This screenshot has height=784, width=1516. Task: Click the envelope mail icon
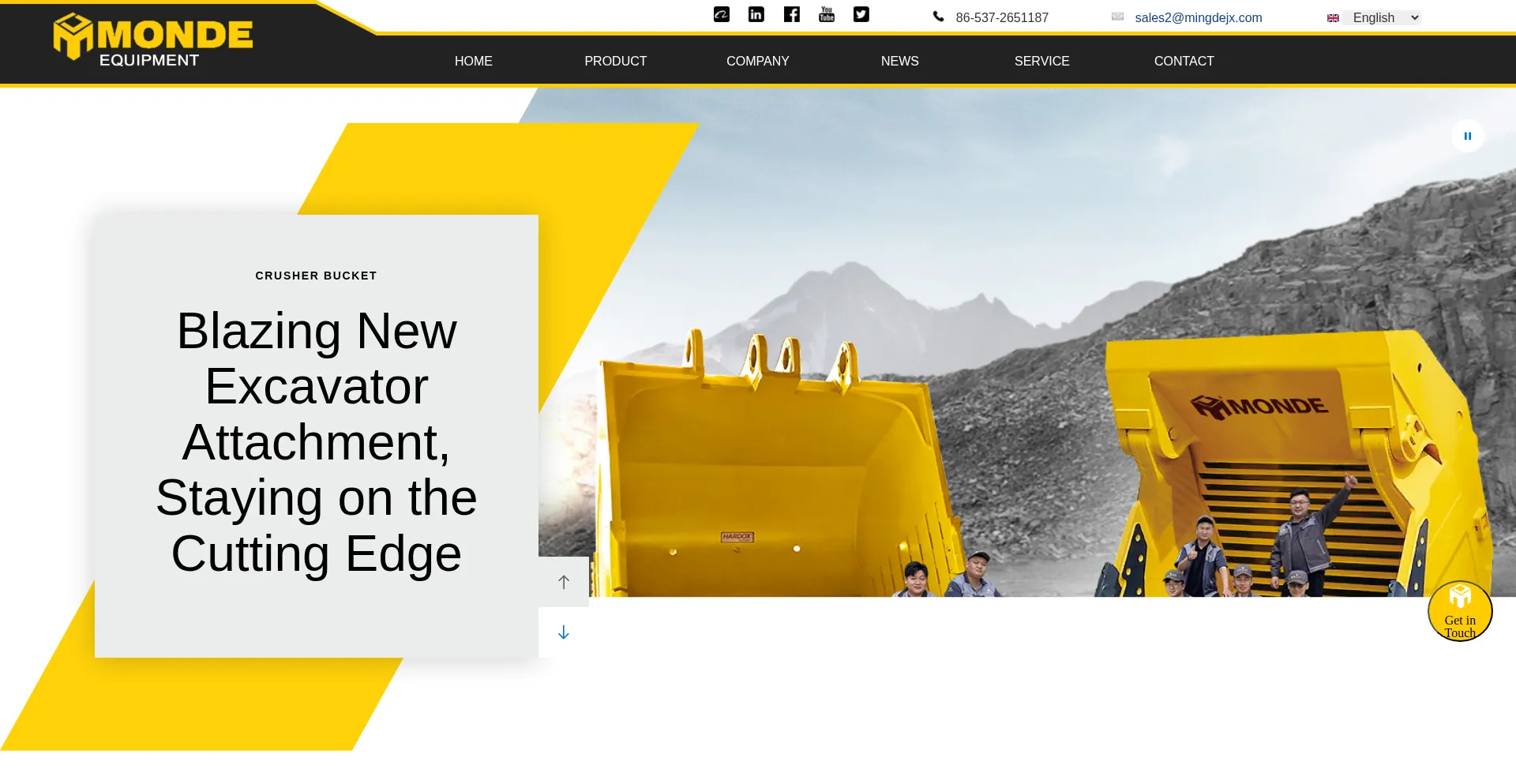(1117, 17)
